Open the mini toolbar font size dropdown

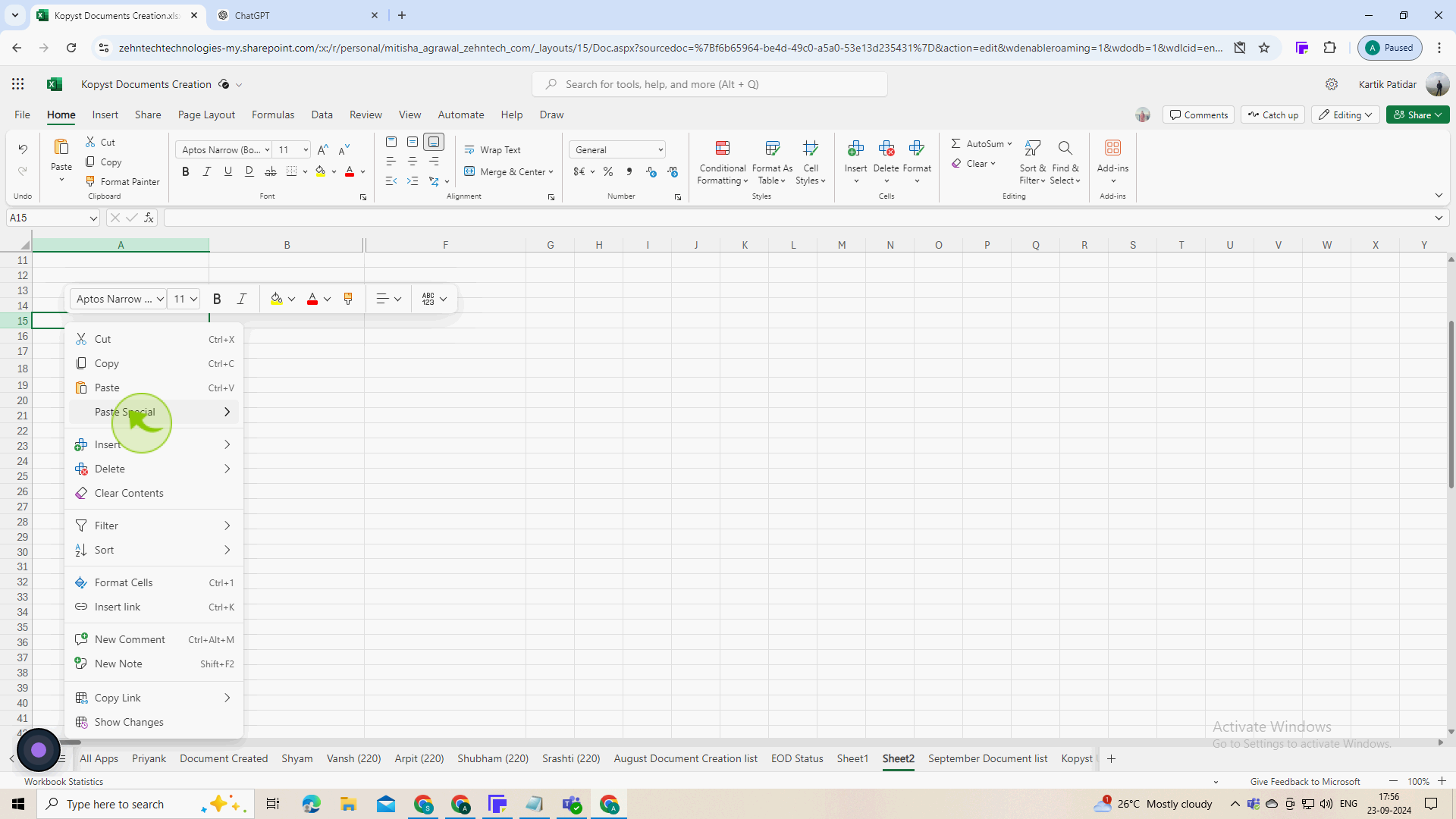193,299
